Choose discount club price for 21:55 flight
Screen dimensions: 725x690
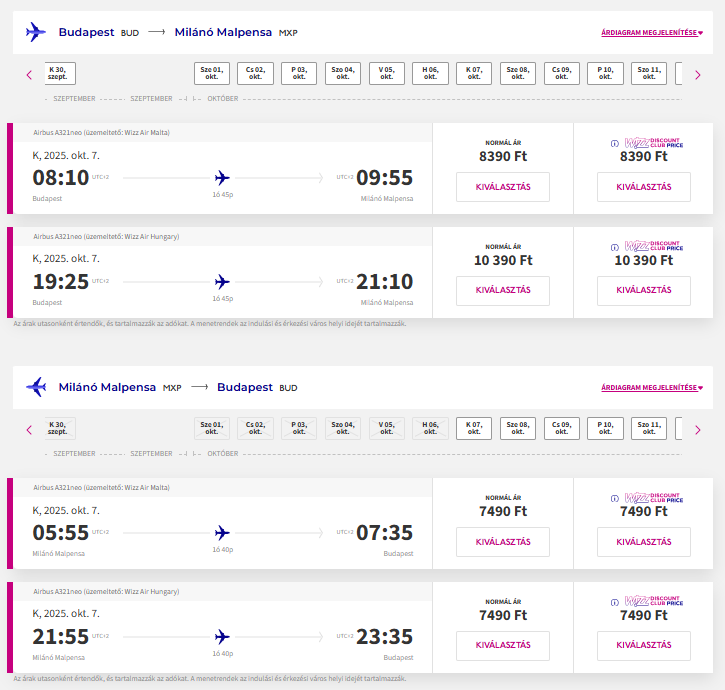(643, 645)
